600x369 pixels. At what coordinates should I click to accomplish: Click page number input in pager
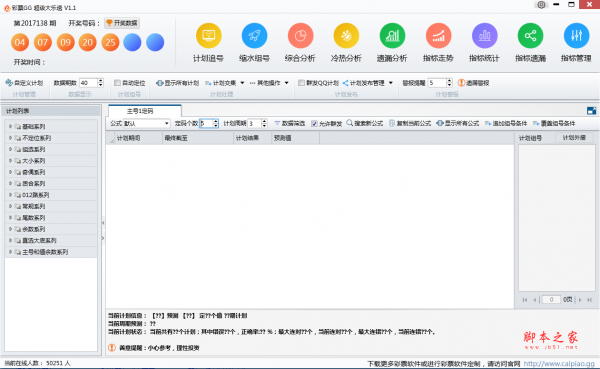551,300
